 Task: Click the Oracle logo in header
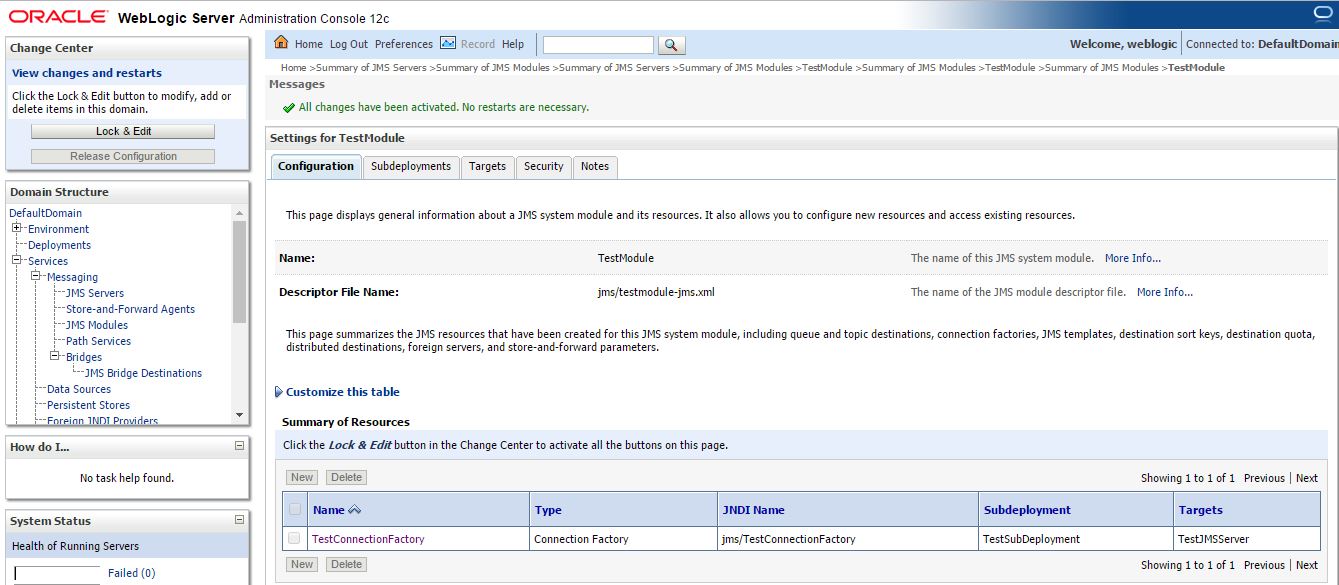point(58,17)
